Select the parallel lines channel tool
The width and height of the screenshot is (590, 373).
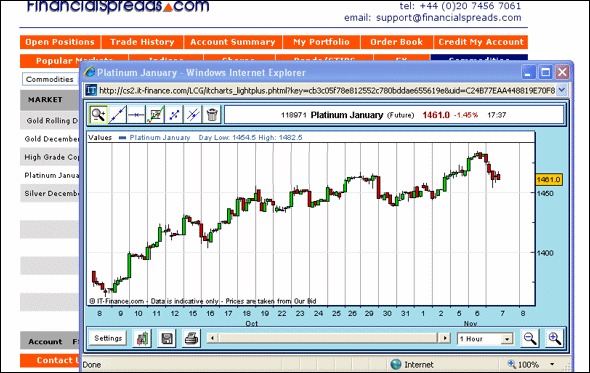click(193, 114)
